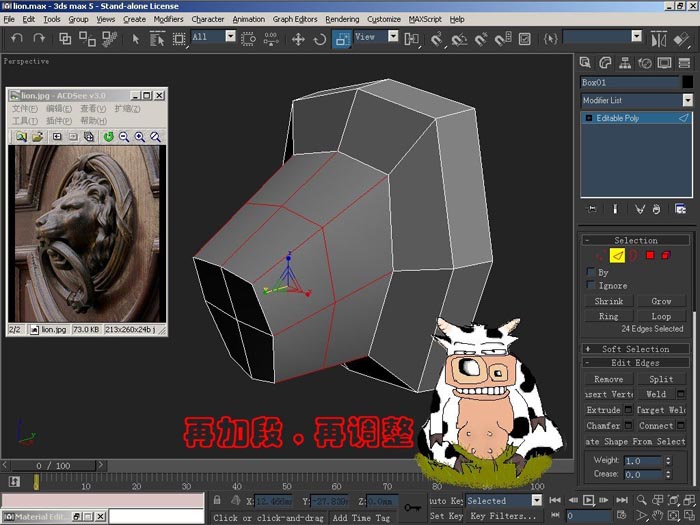Click the Remove edges button

click(608, 379)
